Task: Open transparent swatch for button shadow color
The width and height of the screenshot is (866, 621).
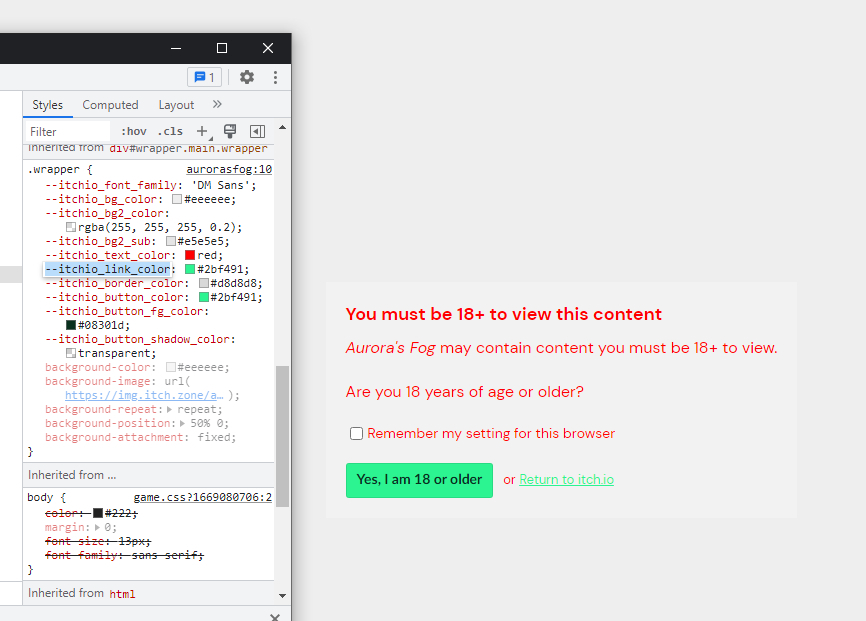Action: tap(71, 353)
